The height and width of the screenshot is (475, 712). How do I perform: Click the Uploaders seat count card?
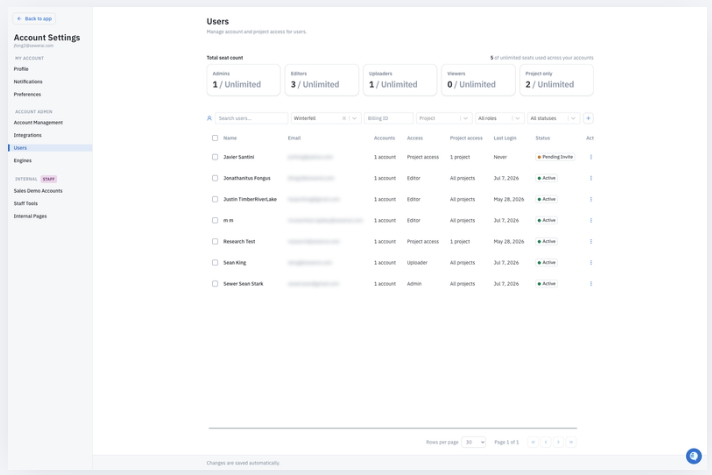[x=400, y=80]
